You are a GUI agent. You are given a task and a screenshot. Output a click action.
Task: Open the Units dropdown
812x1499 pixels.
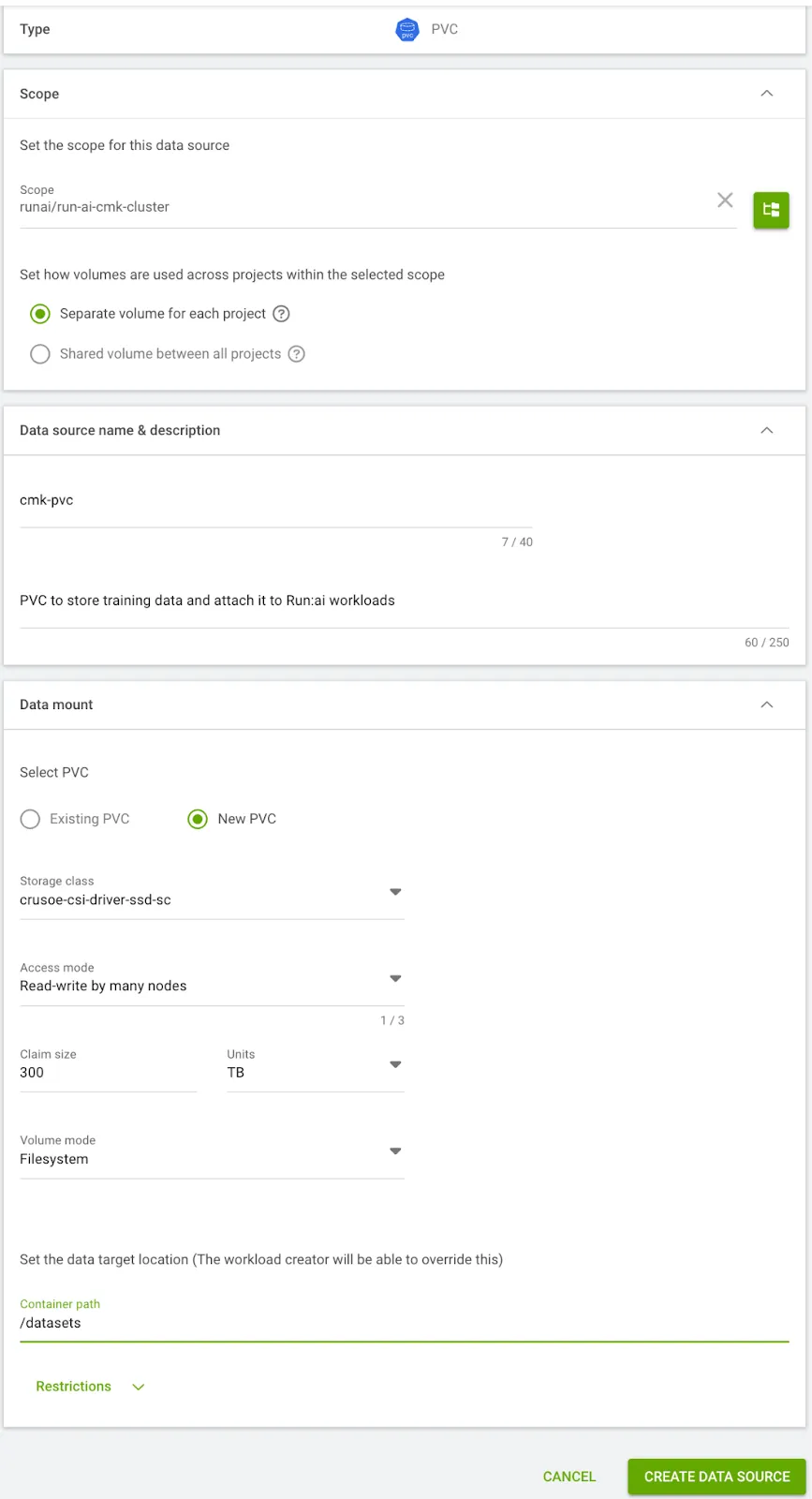pos(395,1064)
